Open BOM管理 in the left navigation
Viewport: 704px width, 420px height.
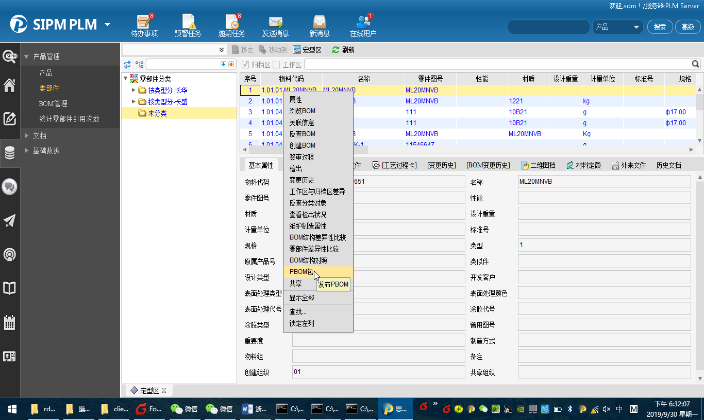[x=54, y=103]
